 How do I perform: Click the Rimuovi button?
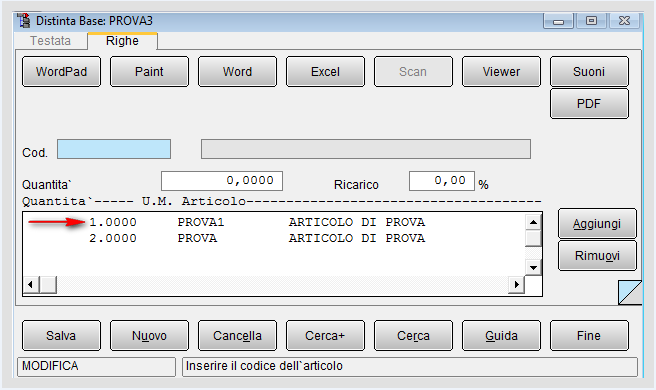point(597,256)
